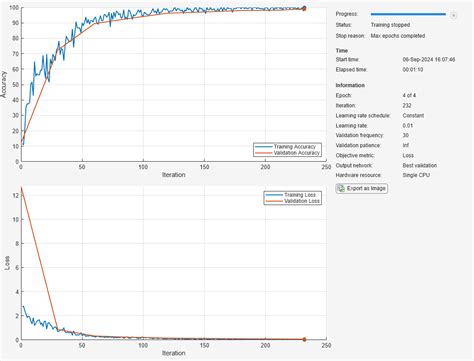
Task: Select the Training Accuracy legend entry
Action: click(x=287, y=147)
